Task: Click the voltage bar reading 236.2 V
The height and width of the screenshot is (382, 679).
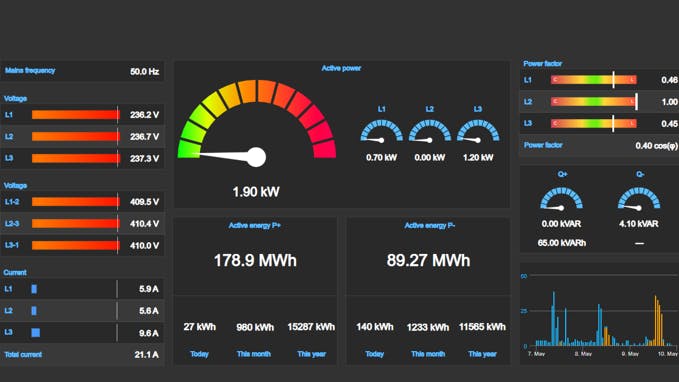Action: (x=75, y=115)
